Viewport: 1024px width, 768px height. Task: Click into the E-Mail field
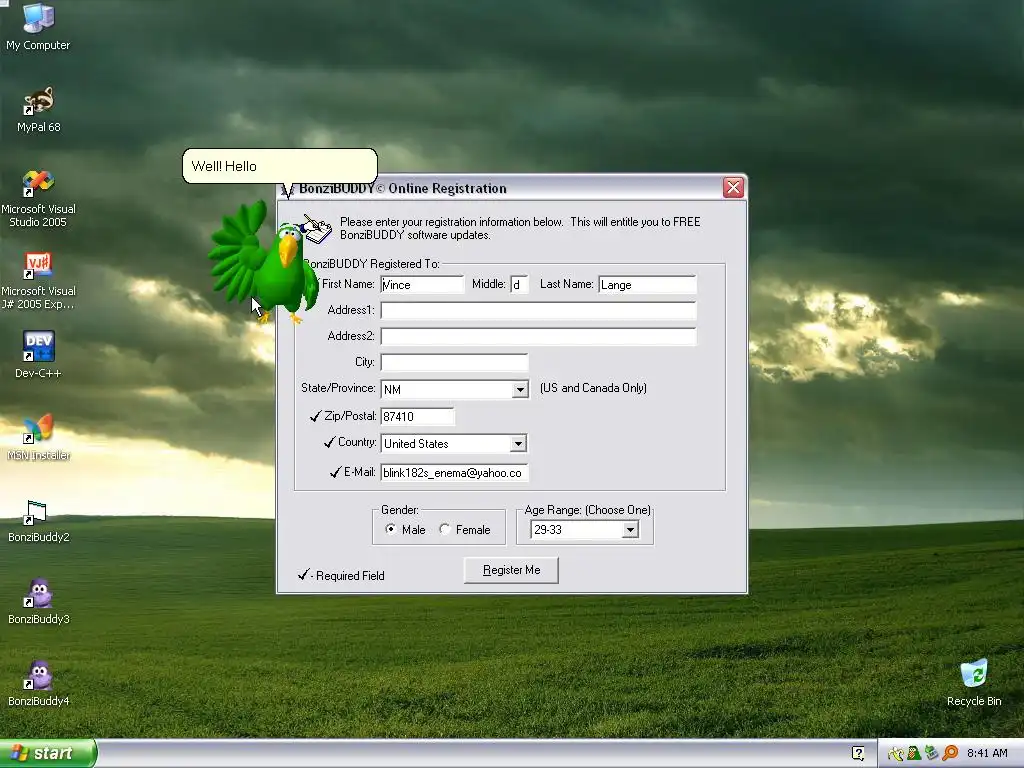pos(454,473)
